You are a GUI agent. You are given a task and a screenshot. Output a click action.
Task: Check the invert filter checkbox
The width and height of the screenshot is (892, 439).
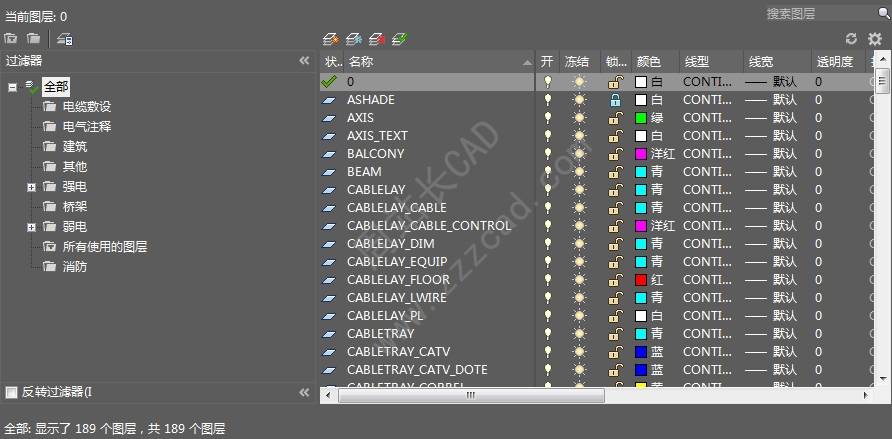(x=11, y=393)
